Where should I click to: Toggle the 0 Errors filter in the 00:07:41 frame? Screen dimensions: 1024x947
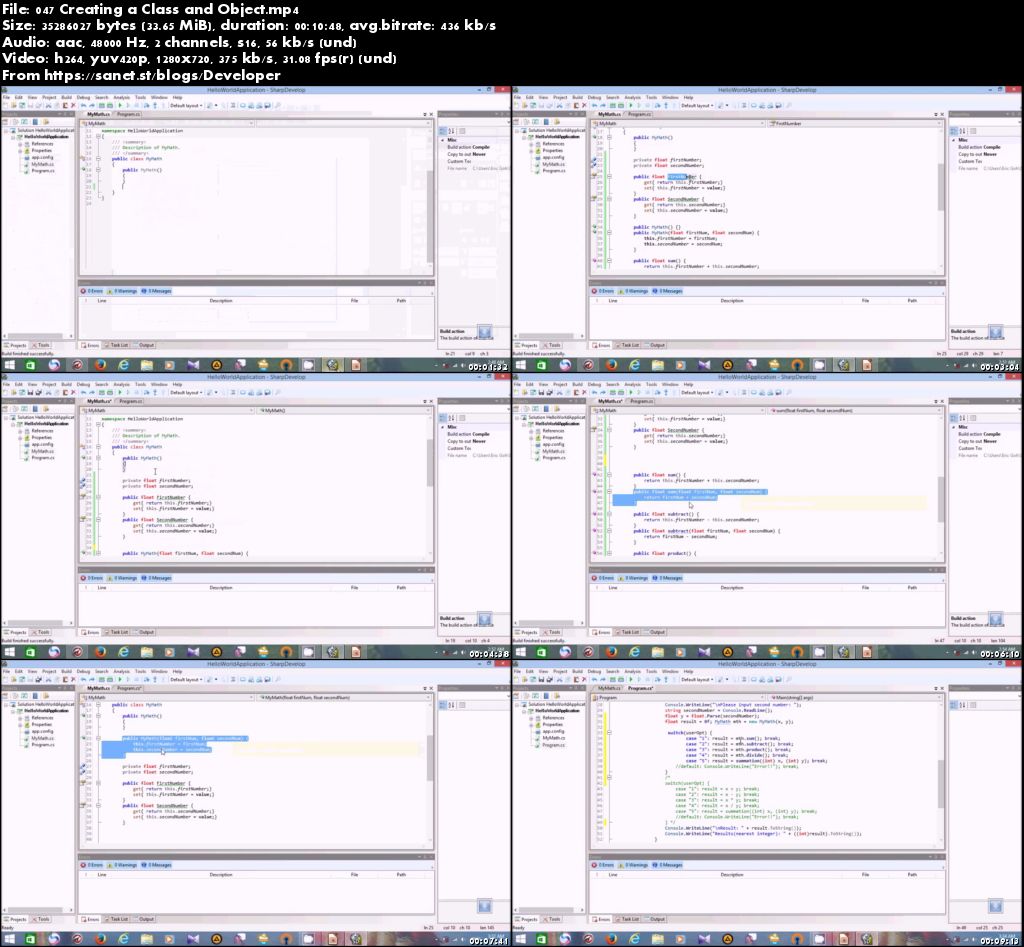92,865
